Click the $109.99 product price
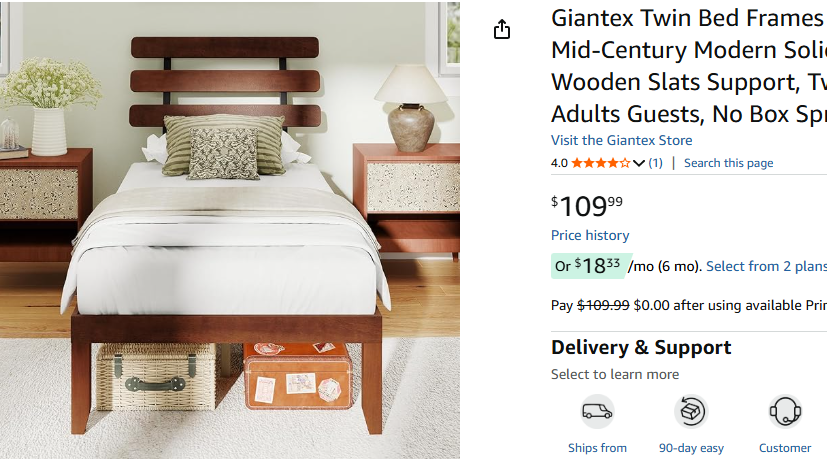Image resolution: width=827 pixels, height=459 pixels. point(587,206)
